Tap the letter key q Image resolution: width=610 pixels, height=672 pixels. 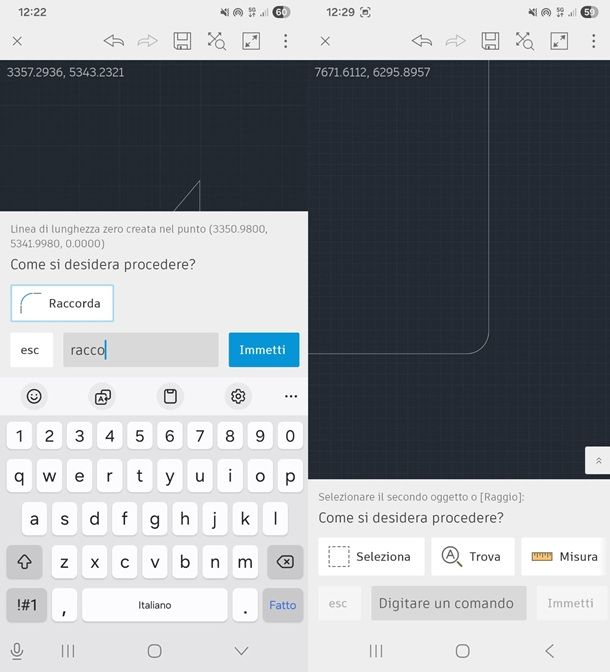(19, 476)
